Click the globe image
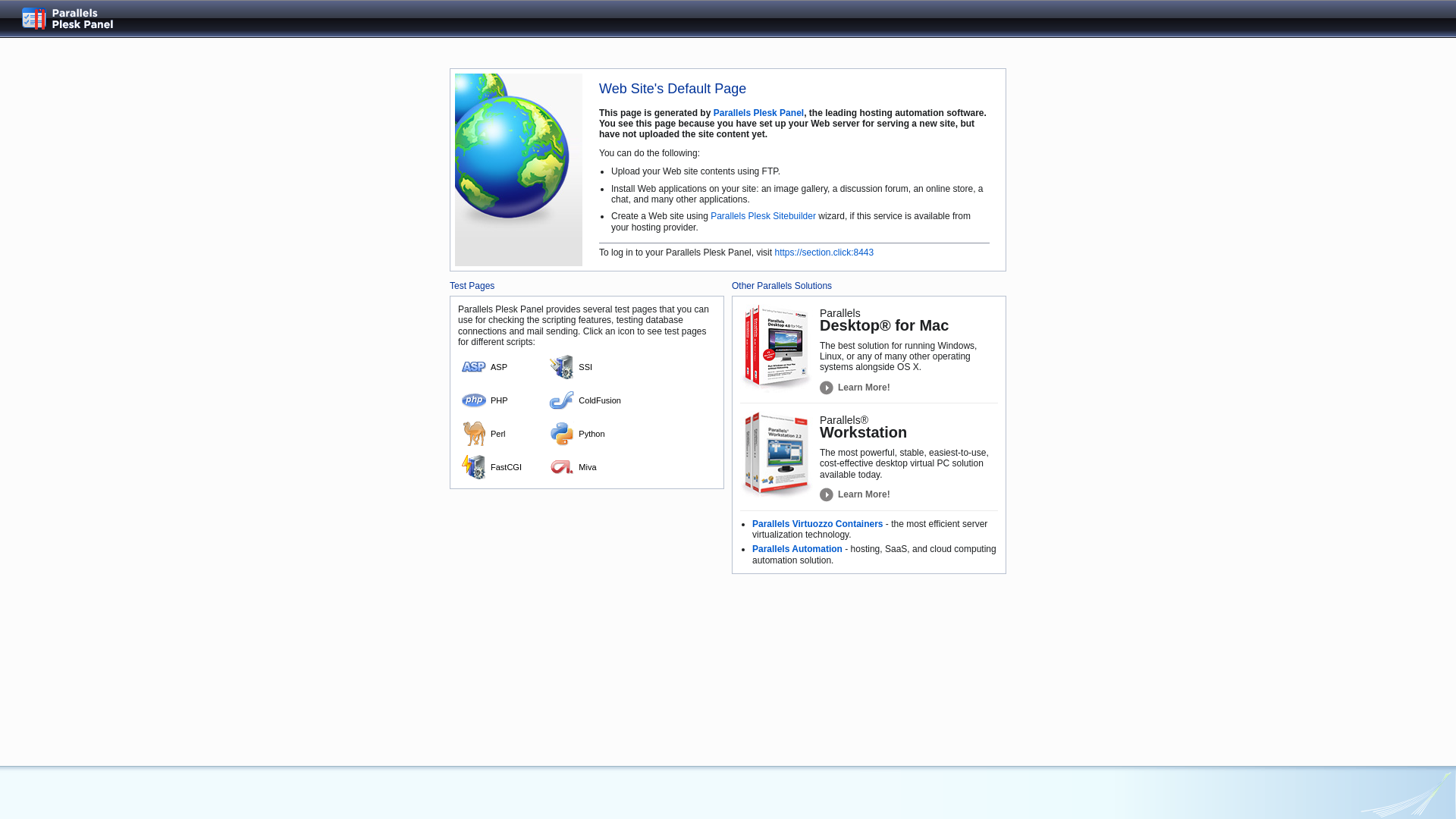The image size is (1456, 819). tap(519, 170)
